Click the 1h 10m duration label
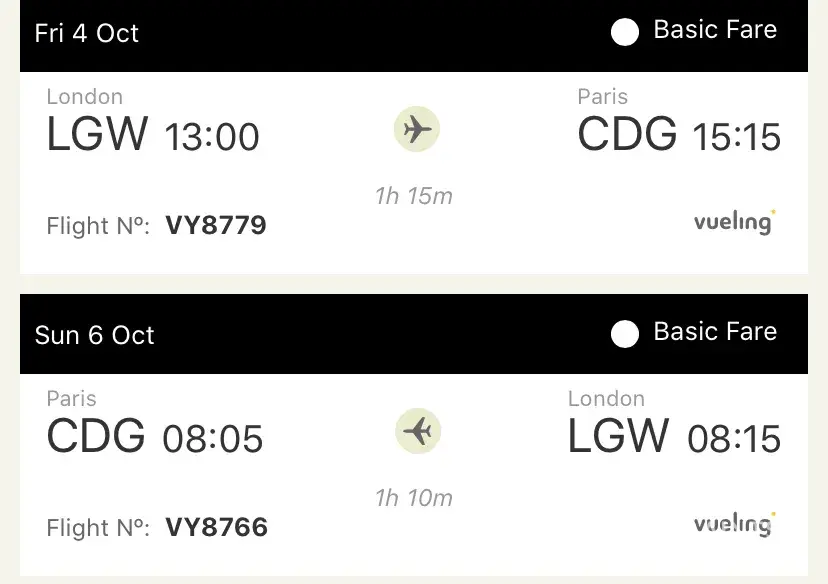The height and width of the screenshot is (584, 828). point(414,497)
